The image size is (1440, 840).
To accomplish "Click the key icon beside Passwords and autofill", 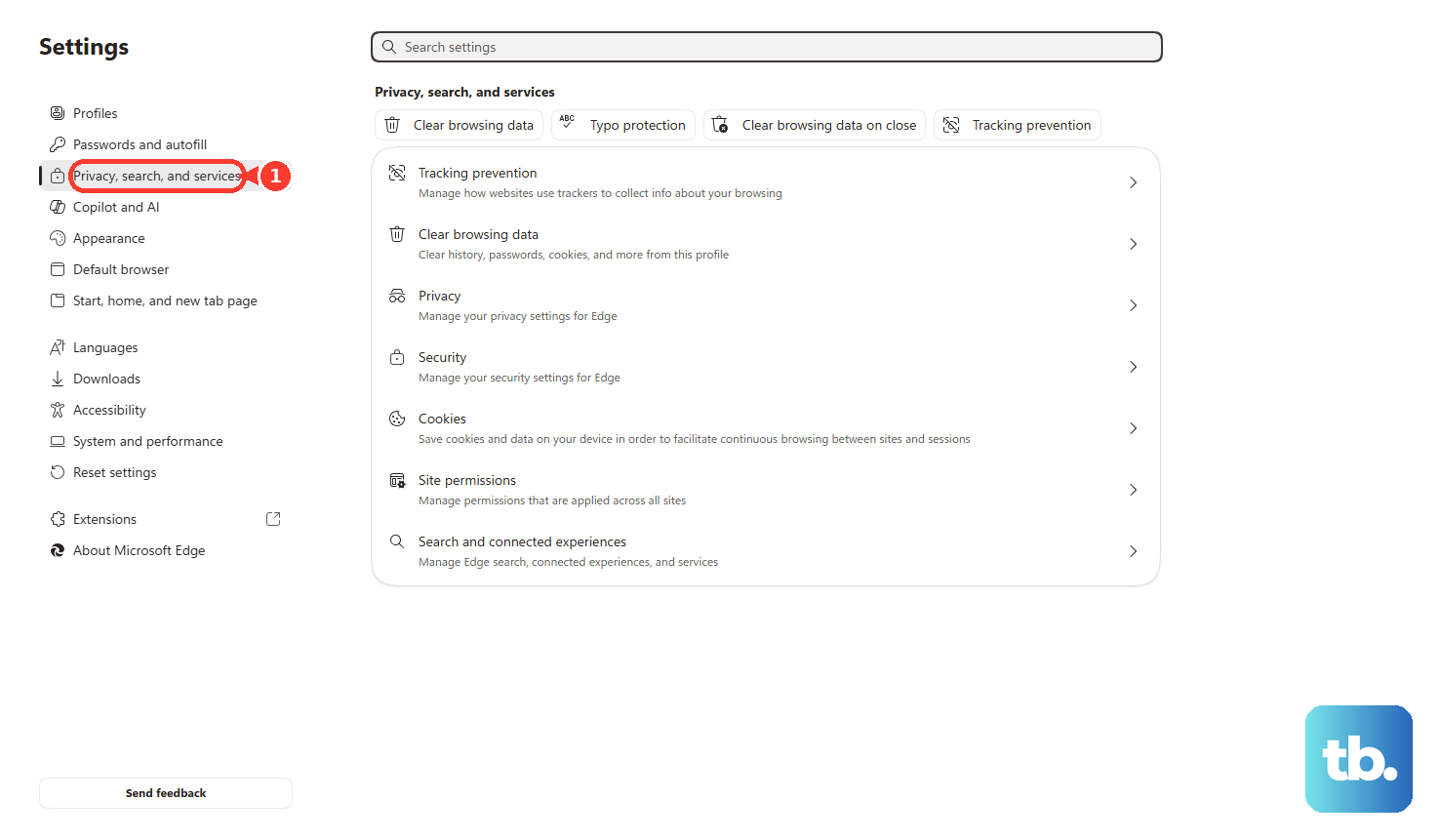I will click(x=58, y=144).
